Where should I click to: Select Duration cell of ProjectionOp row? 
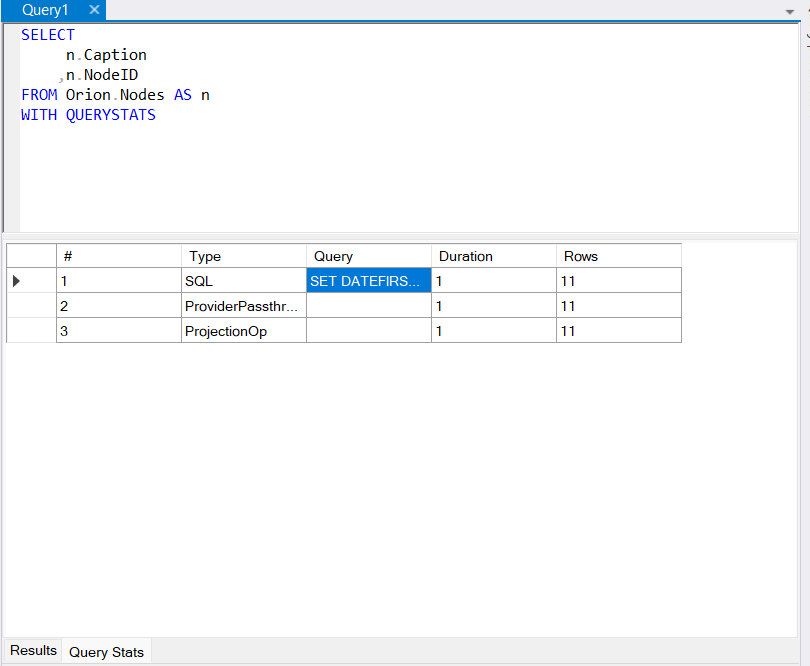[494, 331]
